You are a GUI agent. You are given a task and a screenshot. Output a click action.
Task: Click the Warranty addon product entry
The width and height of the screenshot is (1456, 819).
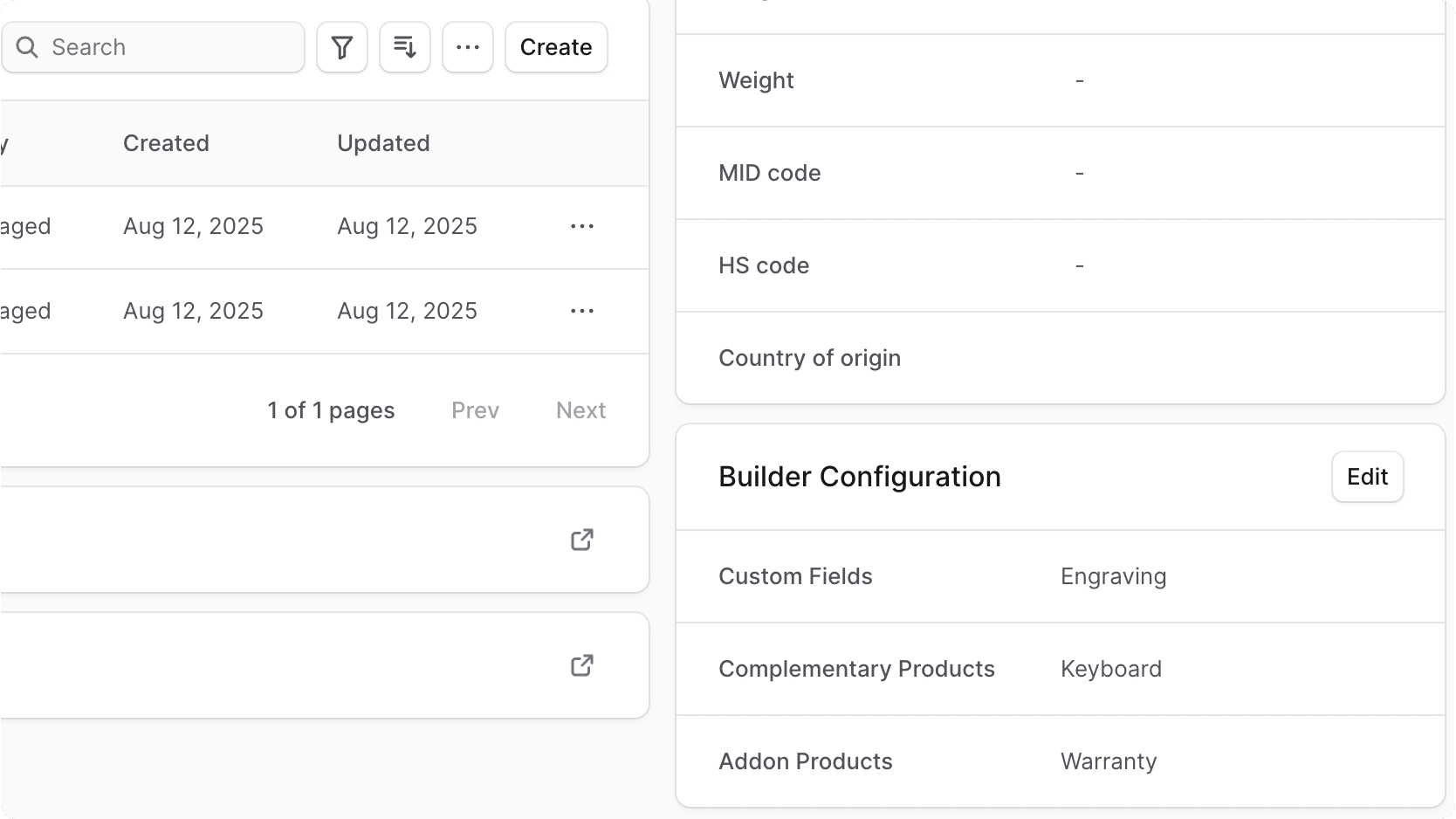point(1107,761)
